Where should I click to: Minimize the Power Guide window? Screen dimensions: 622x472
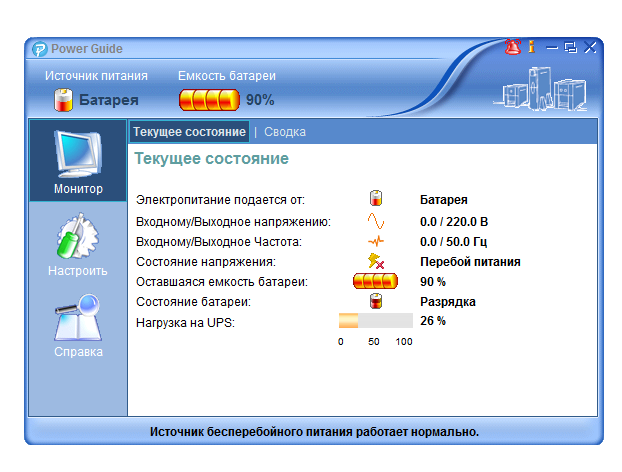(552, 48)
